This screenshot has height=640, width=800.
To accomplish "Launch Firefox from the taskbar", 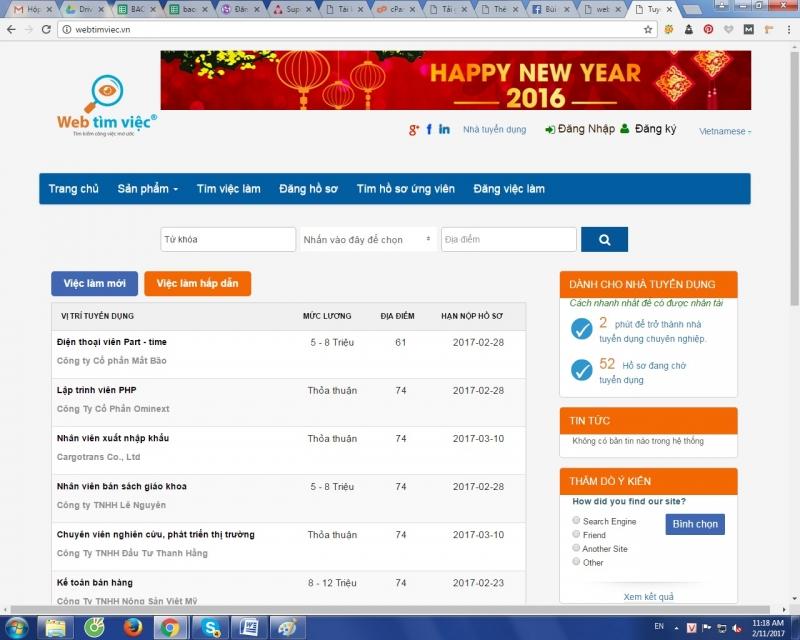I will click(x=133, y=628).
